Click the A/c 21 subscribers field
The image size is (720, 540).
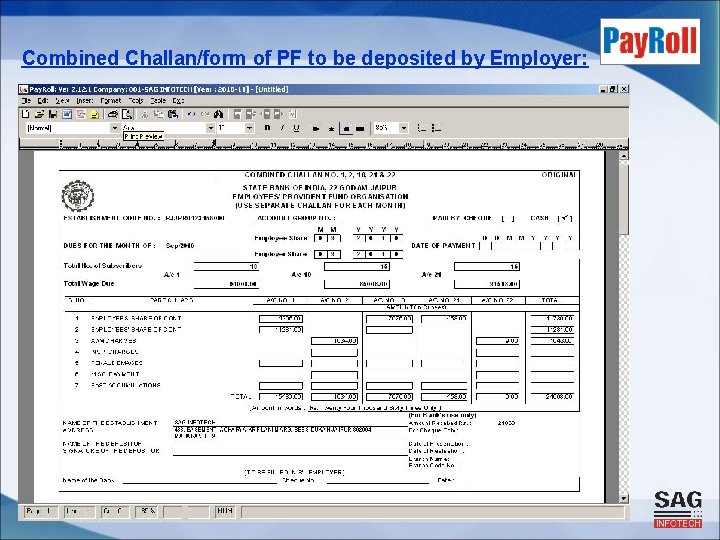pos(487,266)
